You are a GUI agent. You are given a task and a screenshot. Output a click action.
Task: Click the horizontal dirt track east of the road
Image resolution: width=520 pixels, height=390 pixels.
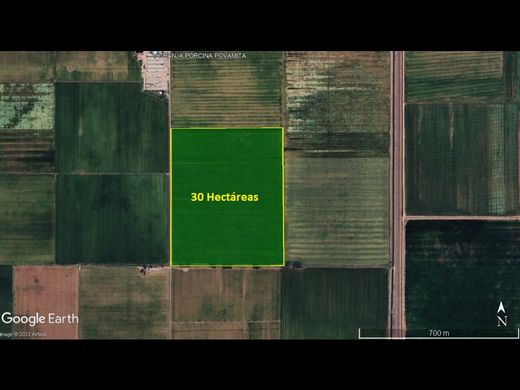point(462,218)
